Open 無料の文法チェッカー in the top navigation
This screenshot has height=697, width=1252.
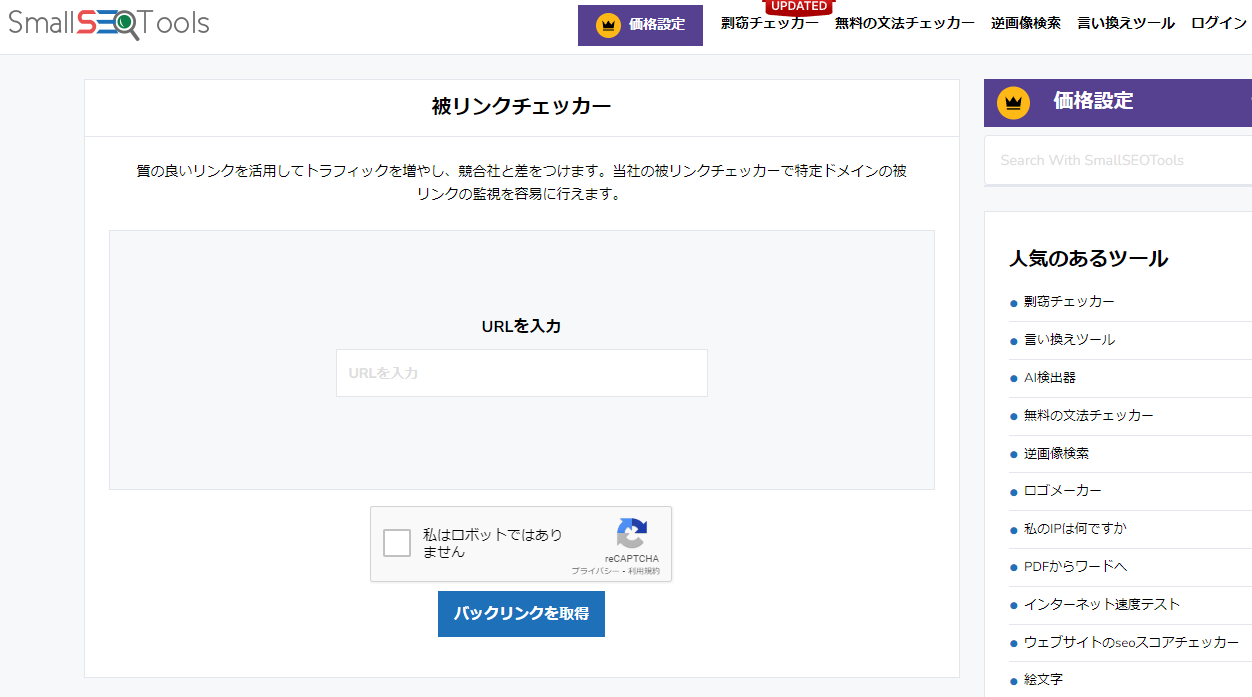click(904, 23)
